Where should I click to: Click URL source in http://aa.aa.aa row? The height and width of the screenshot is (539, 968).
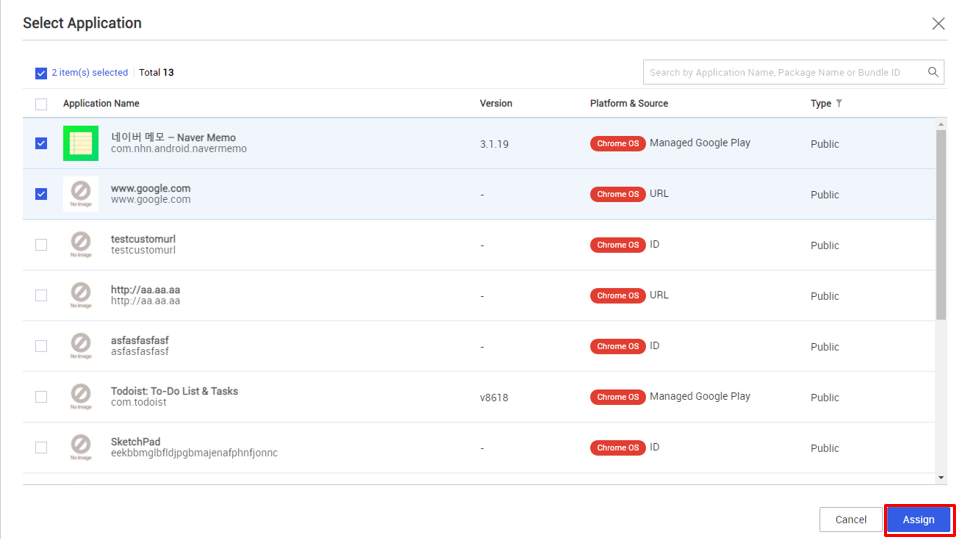pos(659,295)
